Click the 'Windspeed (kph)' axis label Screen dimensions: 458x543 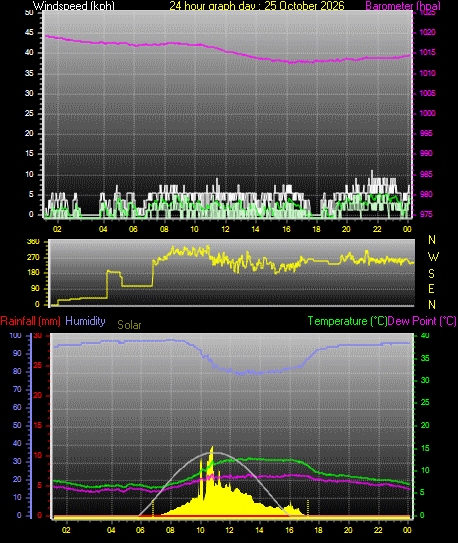point(74,6)
